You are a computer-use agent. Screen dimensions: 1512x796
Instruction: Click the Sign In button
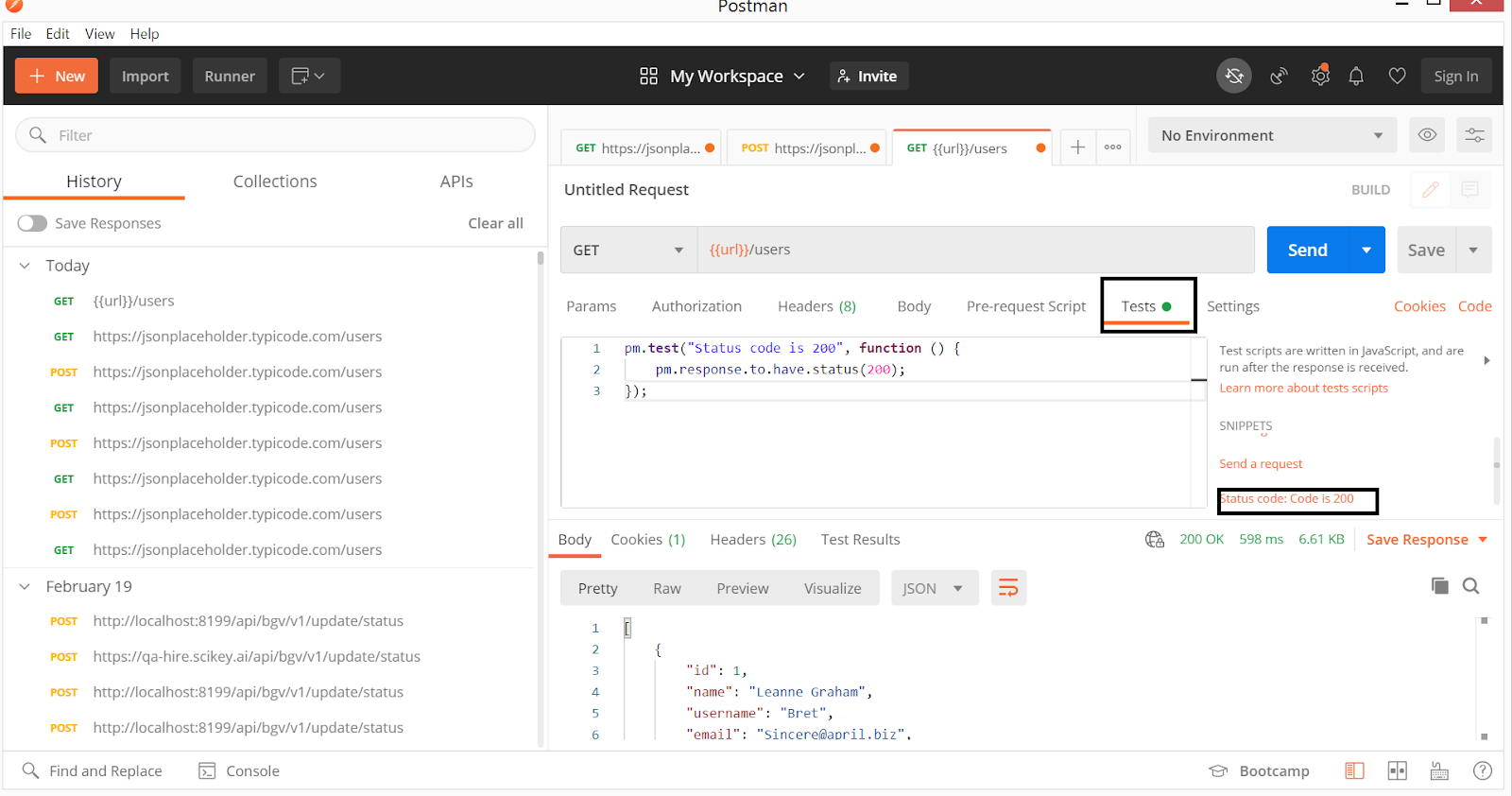(1455, 76)
